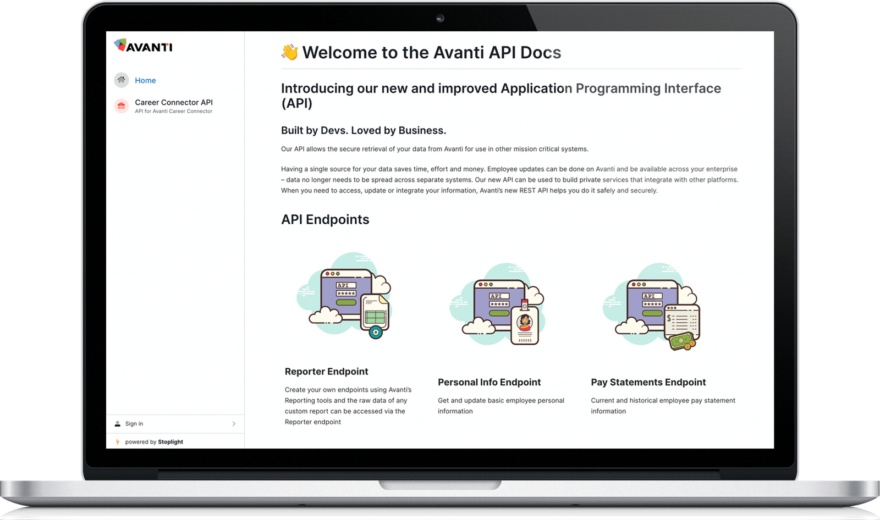Click the 'Having a single source' paragraph

[x=509, y=180]
